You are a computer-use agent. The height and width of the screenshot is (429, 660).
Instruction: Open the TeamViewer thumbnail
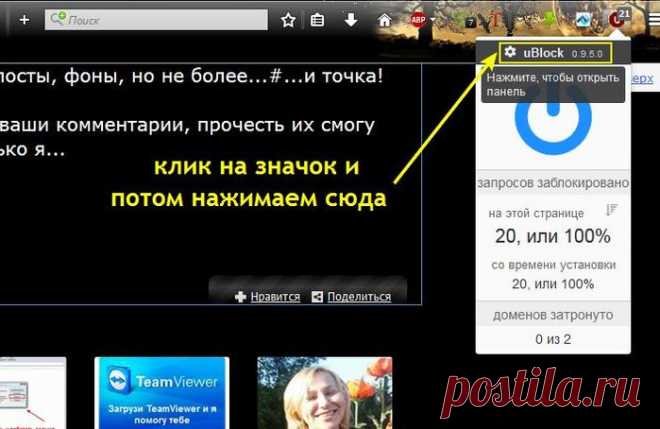162,393
